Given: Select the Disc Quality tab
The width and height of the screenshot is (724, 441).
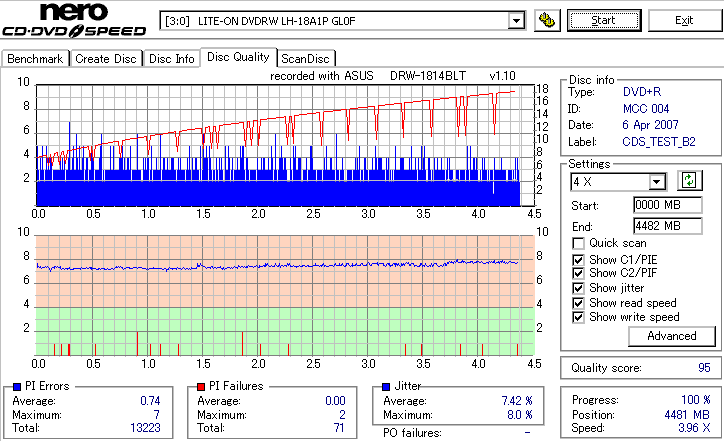Looking at the screenshot, I should point(238,57).
